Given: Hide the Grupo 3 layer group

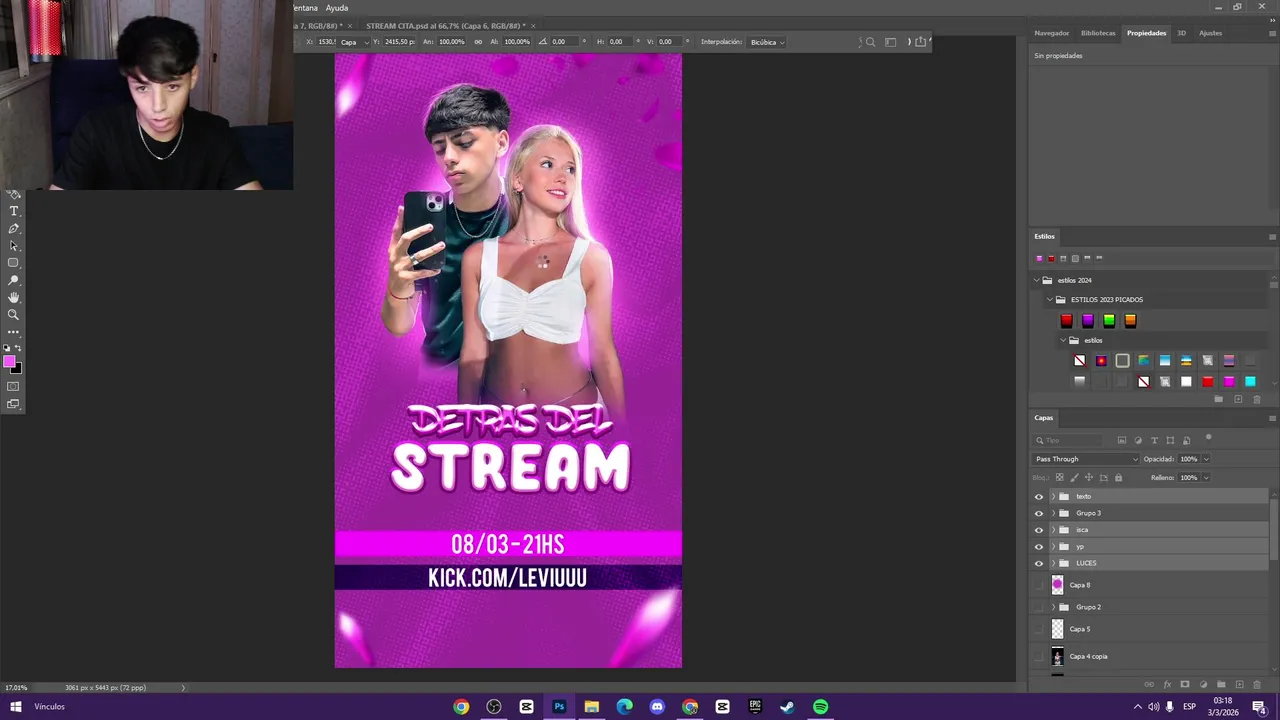Looking at the screenshot, I should tap(1038, 513).
